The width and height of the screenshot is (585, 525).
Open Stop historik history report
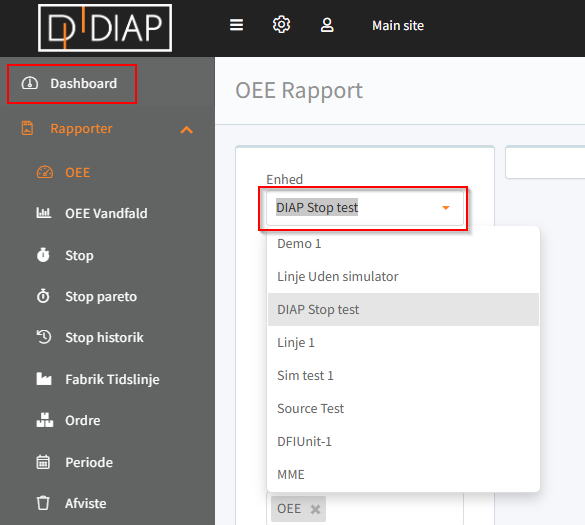pyautogui.click(x=90, y=337)
